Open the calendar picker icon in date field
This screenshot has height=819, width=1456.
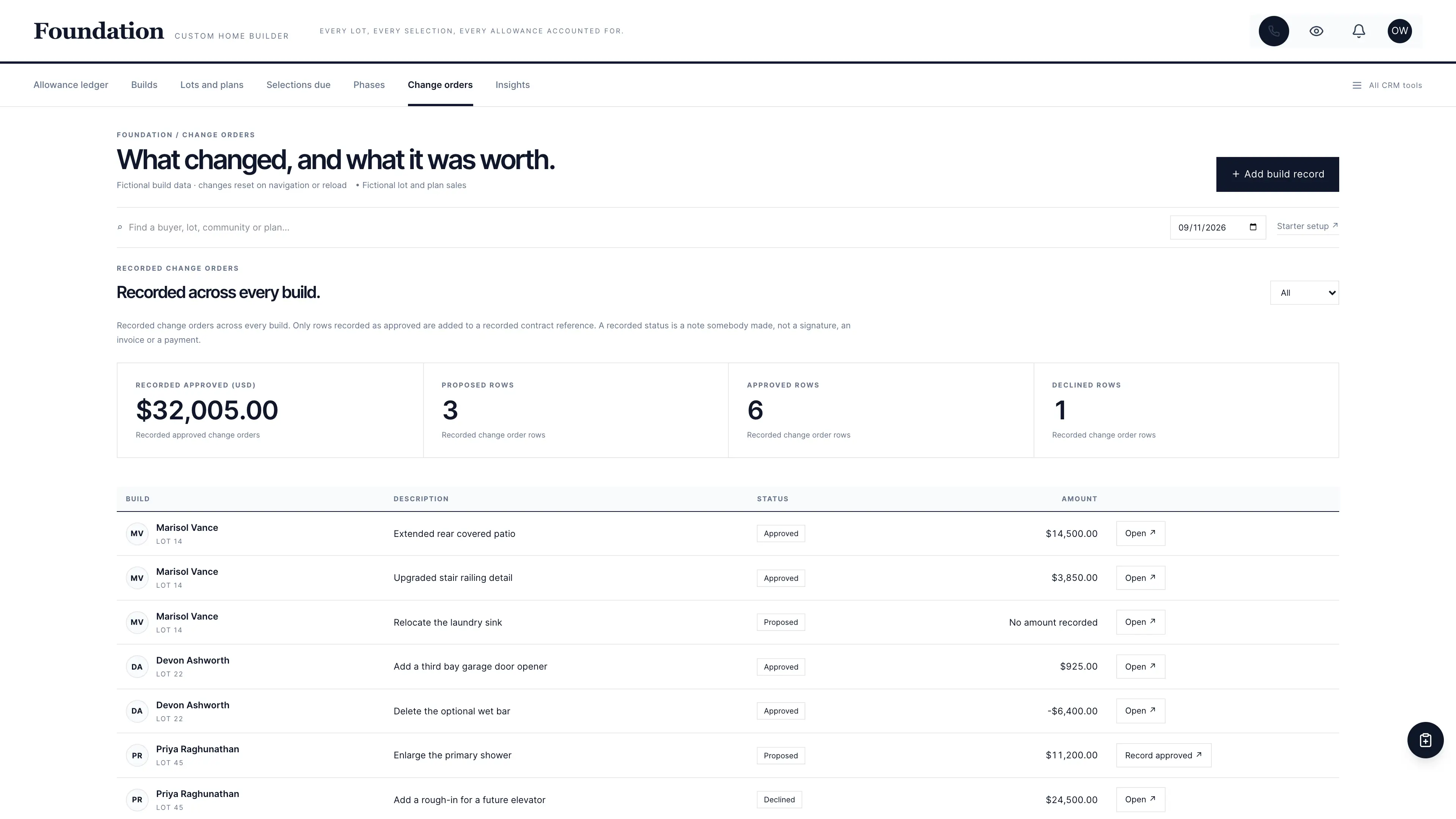1252,227
